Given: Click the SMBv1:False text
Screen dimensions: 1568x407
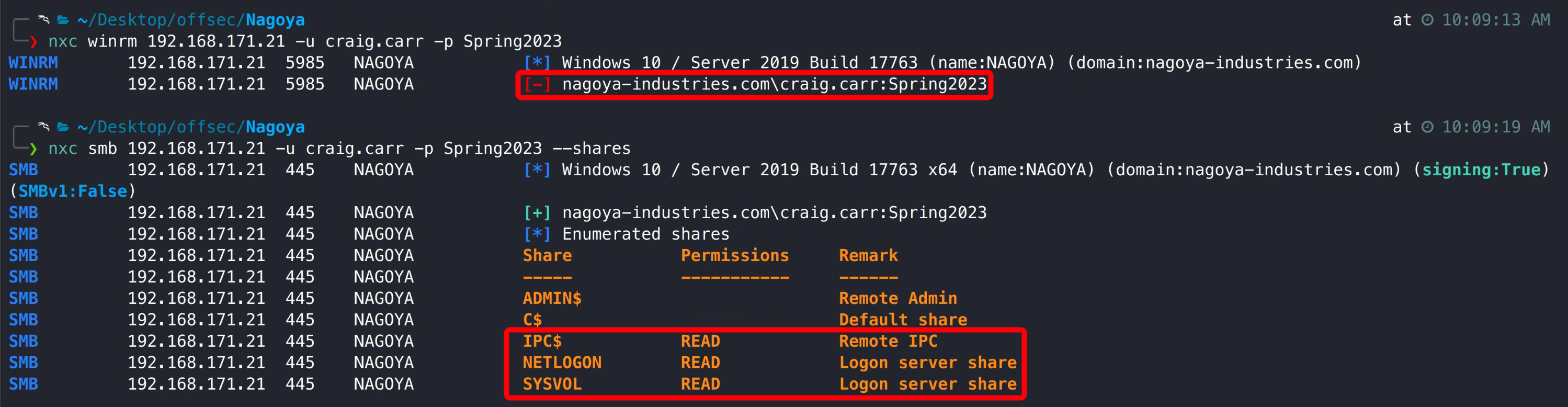Looking at the screenshot, I should pos(72,191).
